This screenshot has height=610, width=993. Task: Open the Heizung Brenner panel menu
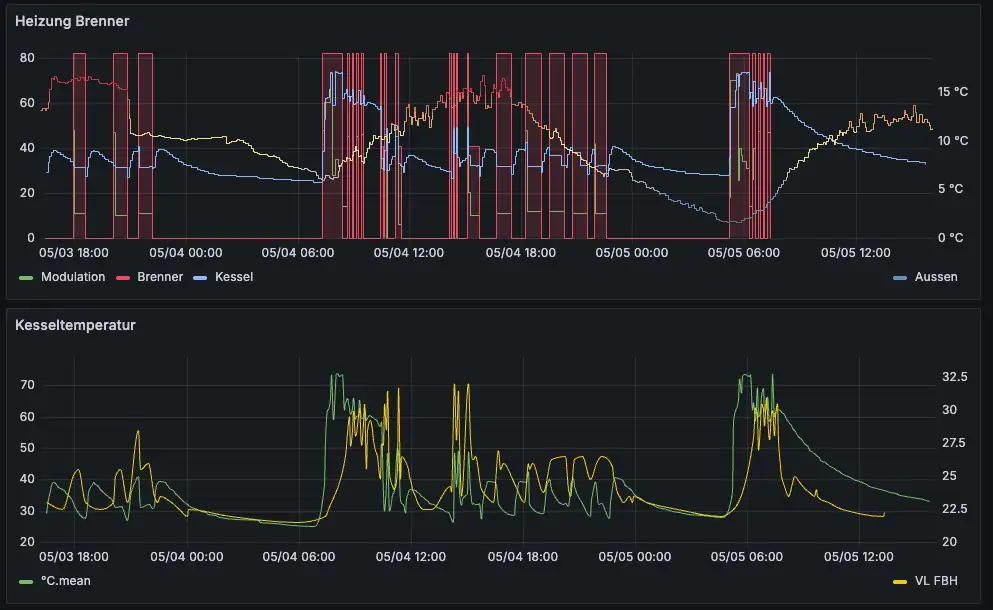click(71, 21)
